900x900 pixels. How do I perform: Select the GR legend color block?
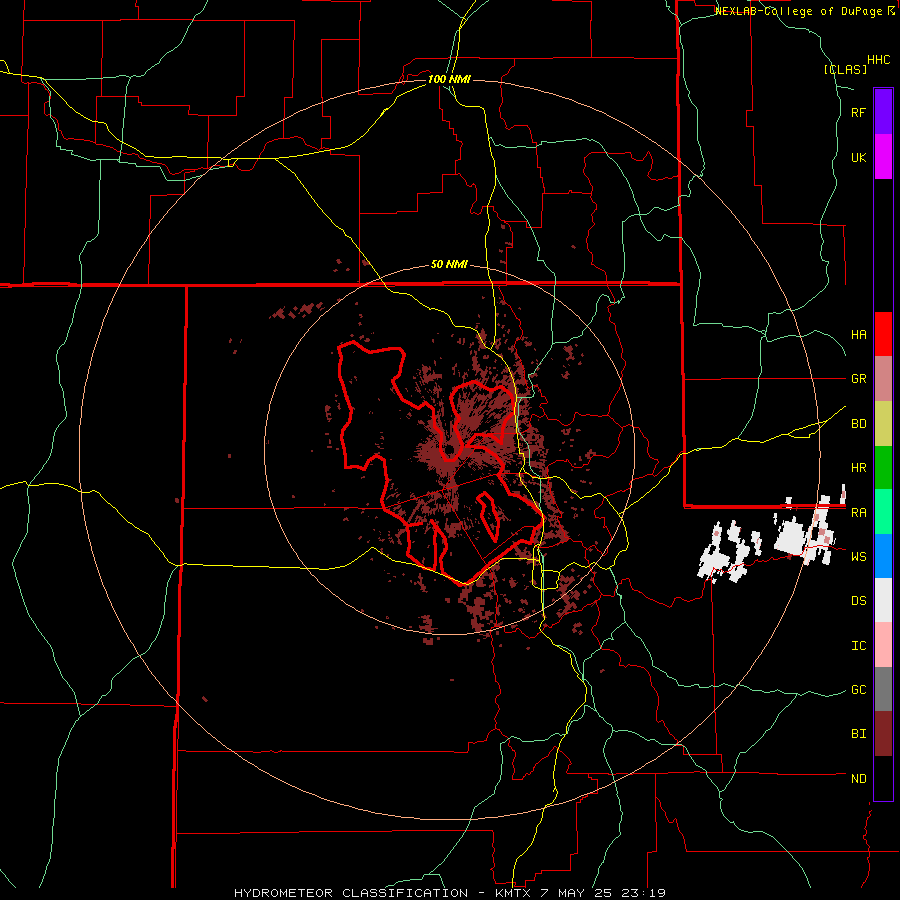pos(883,379)
